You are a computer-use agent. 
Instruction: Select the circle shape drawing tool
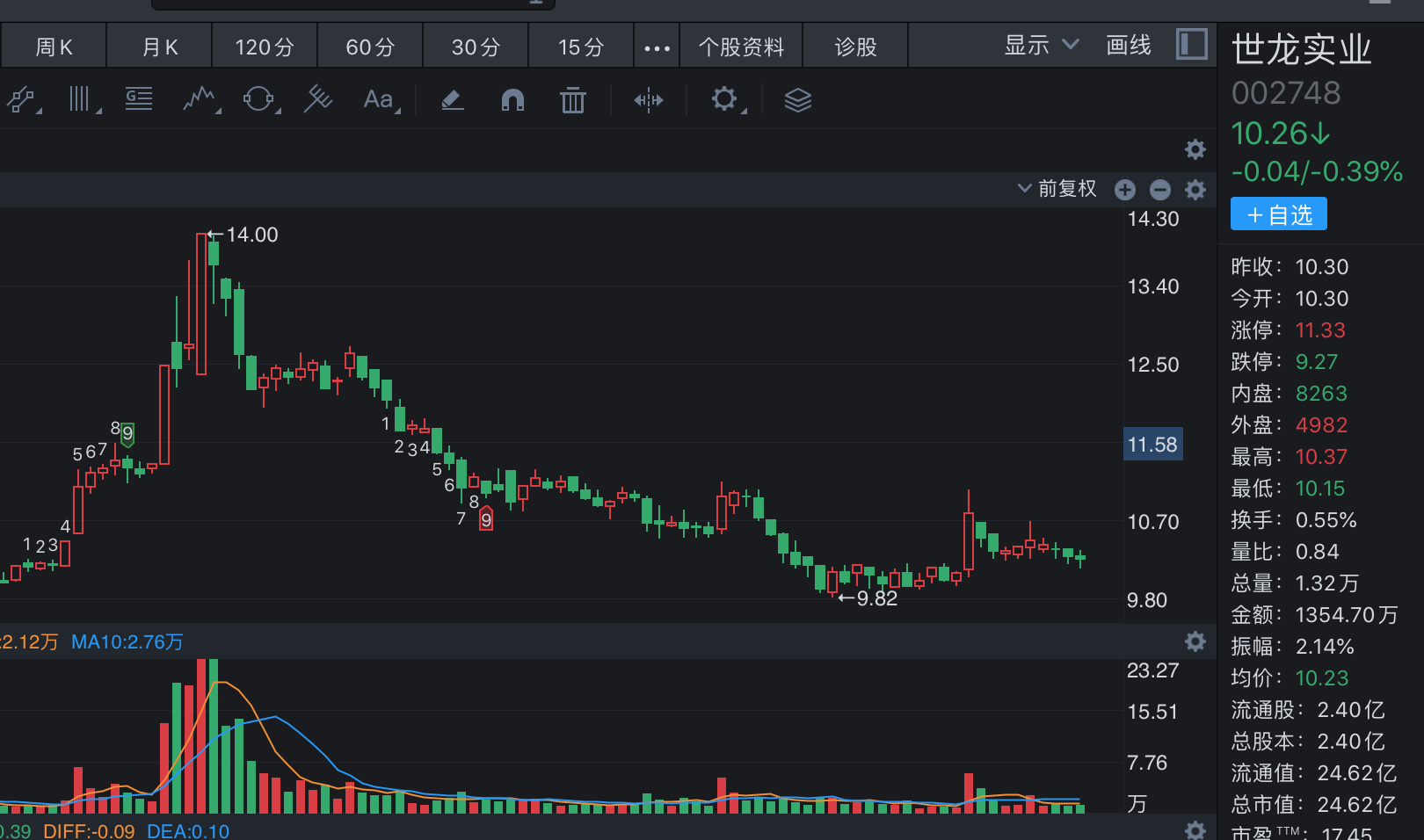tap(258, 100)
